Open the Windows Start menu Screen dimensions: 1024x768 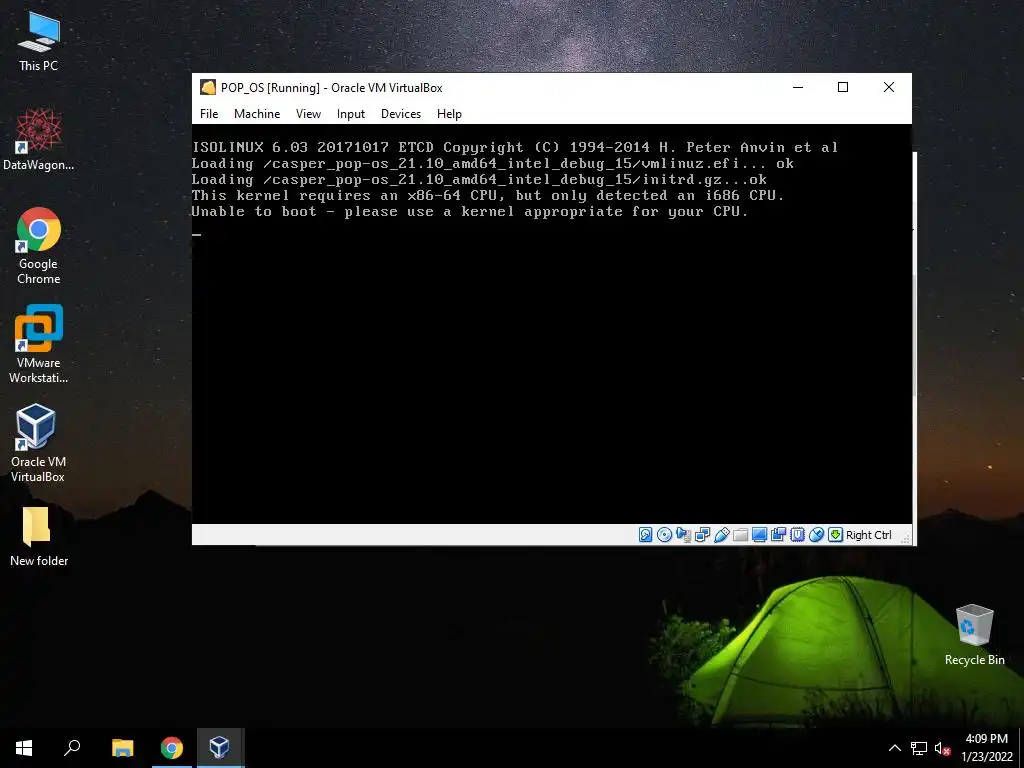(24, 748)
